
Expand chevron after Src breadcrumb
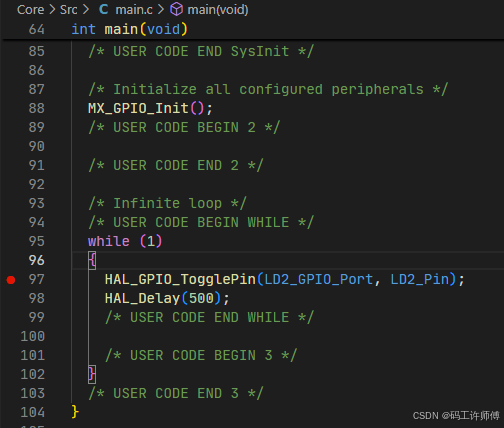(86, 10)
